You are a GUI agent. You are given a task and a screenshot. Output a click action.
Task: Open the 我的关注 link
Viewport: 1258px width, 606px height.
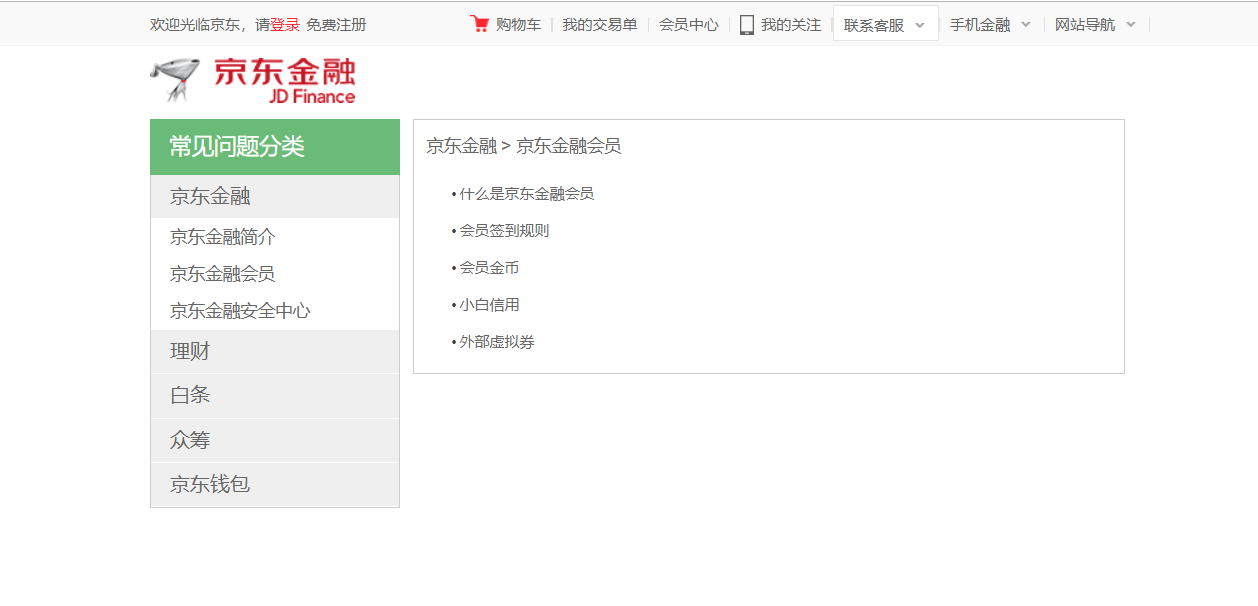(791, 25)
